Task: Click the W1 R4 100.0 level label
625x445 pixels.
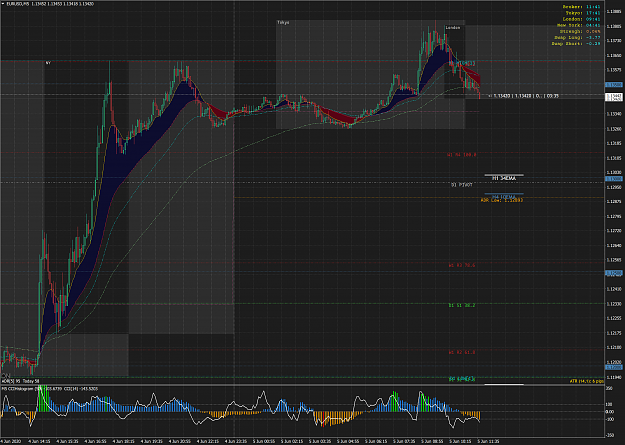Action: coord(462,155)
